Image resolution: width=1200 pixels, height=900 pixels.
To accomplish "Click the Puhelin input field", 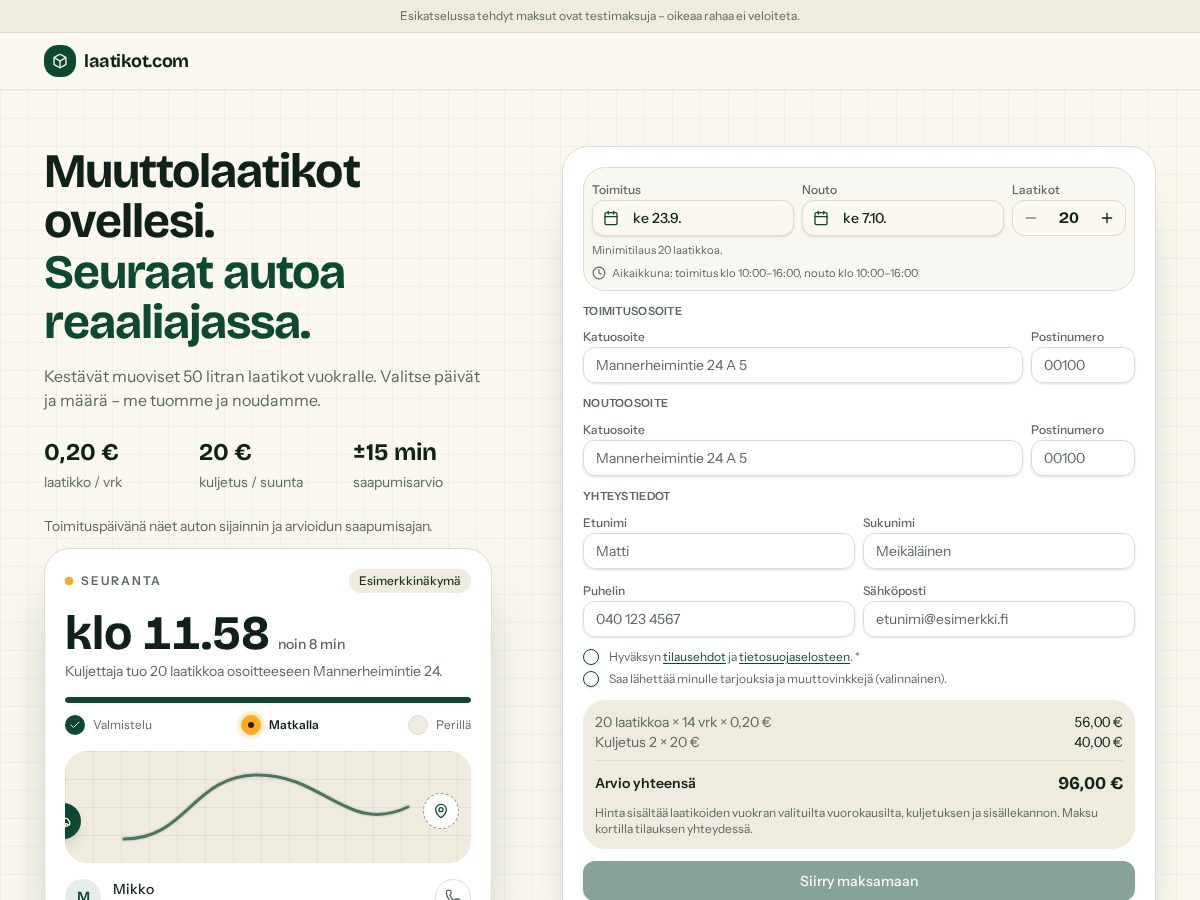I will [719, 619].
